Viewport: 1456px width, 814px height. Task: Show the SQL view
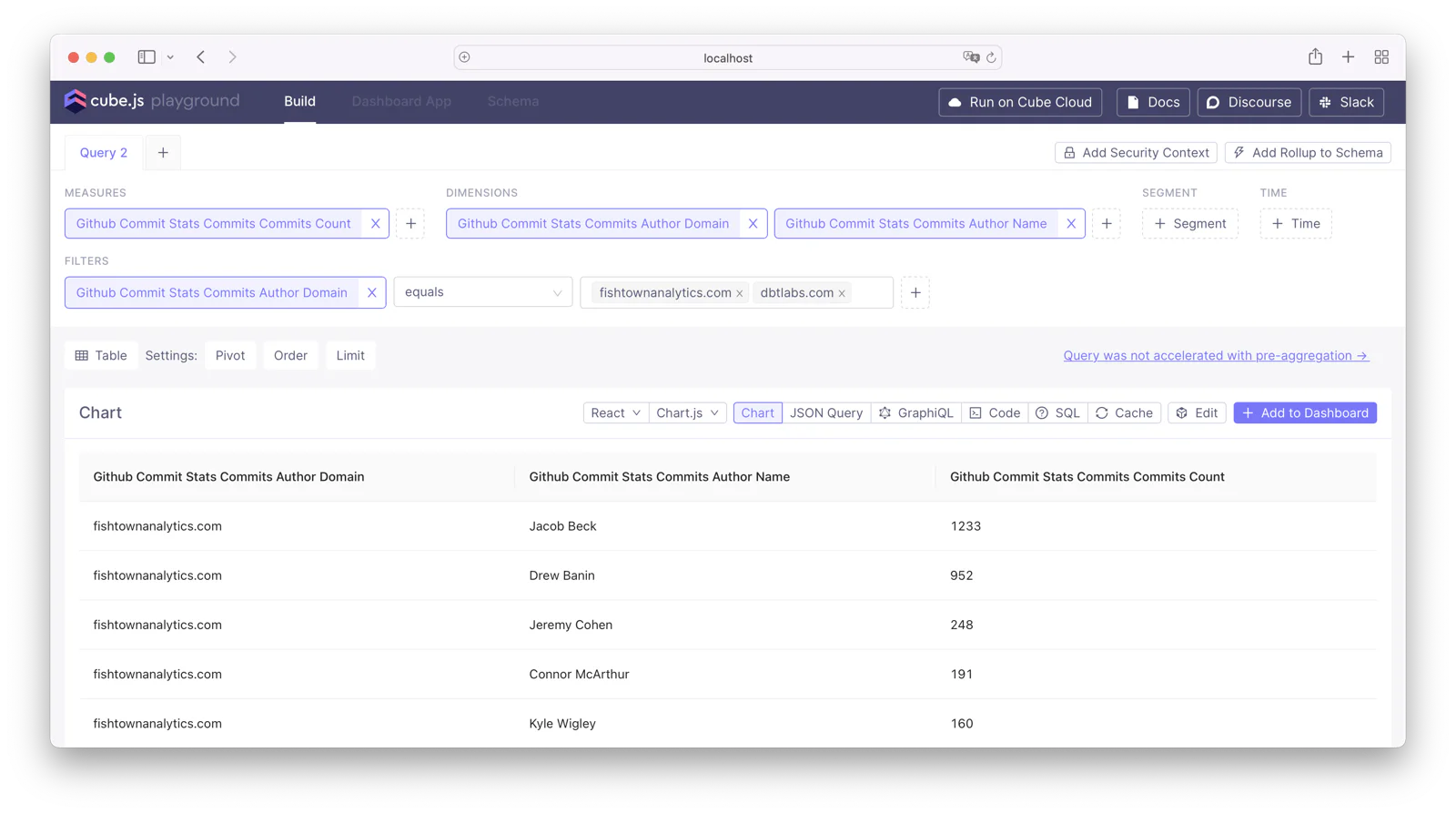pyautogui.click(x=1058, y=413)
